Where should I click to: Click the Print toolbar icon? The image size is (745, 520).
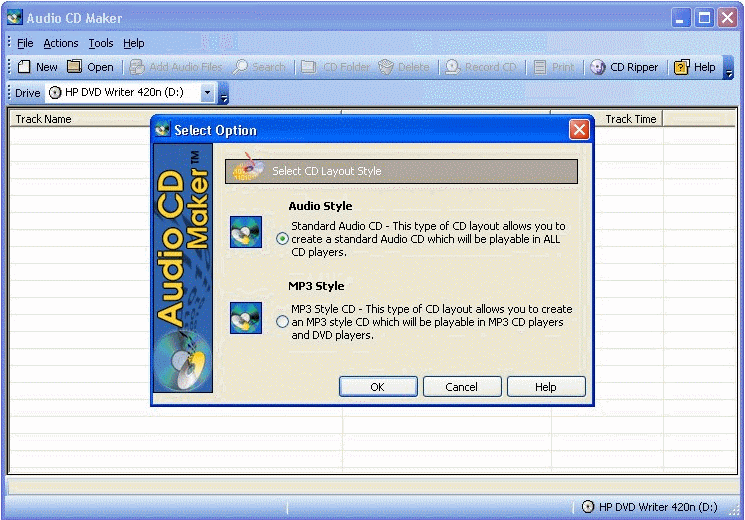click(540, 67)
